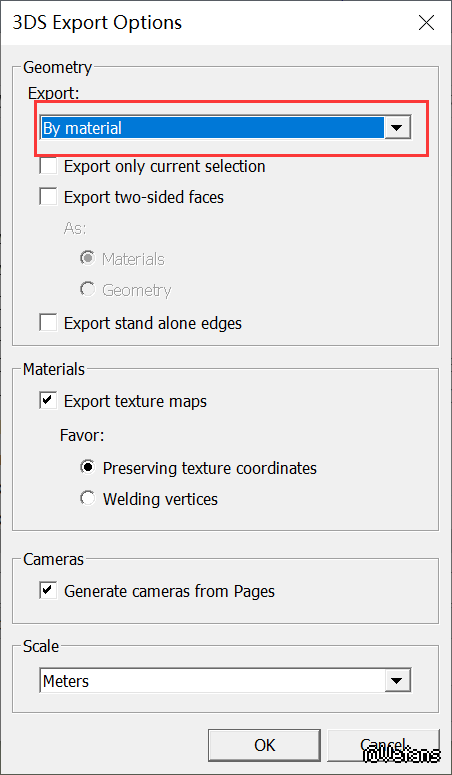Select Preserving texture coordinates radio button
Viewport: 452px width, 775px height.
pyautogui.click(x=88, y=468)
